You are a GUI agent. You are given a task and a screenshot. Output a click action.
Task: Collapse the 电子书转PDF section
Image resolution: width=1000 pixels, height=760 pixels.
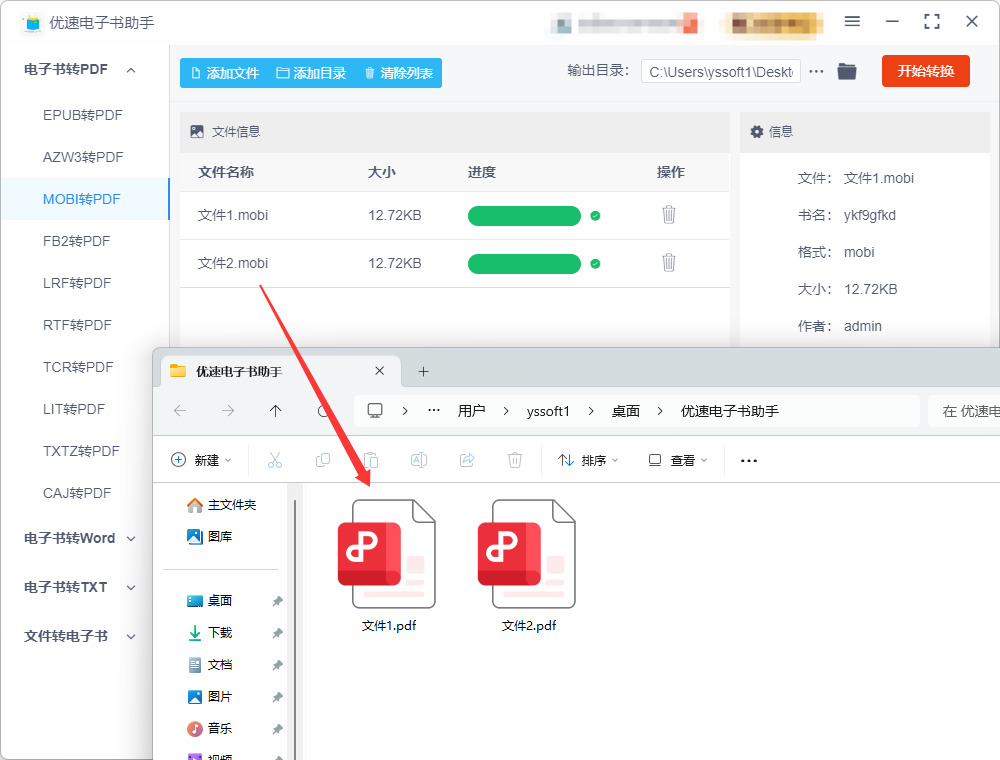(x=131, y=69)
